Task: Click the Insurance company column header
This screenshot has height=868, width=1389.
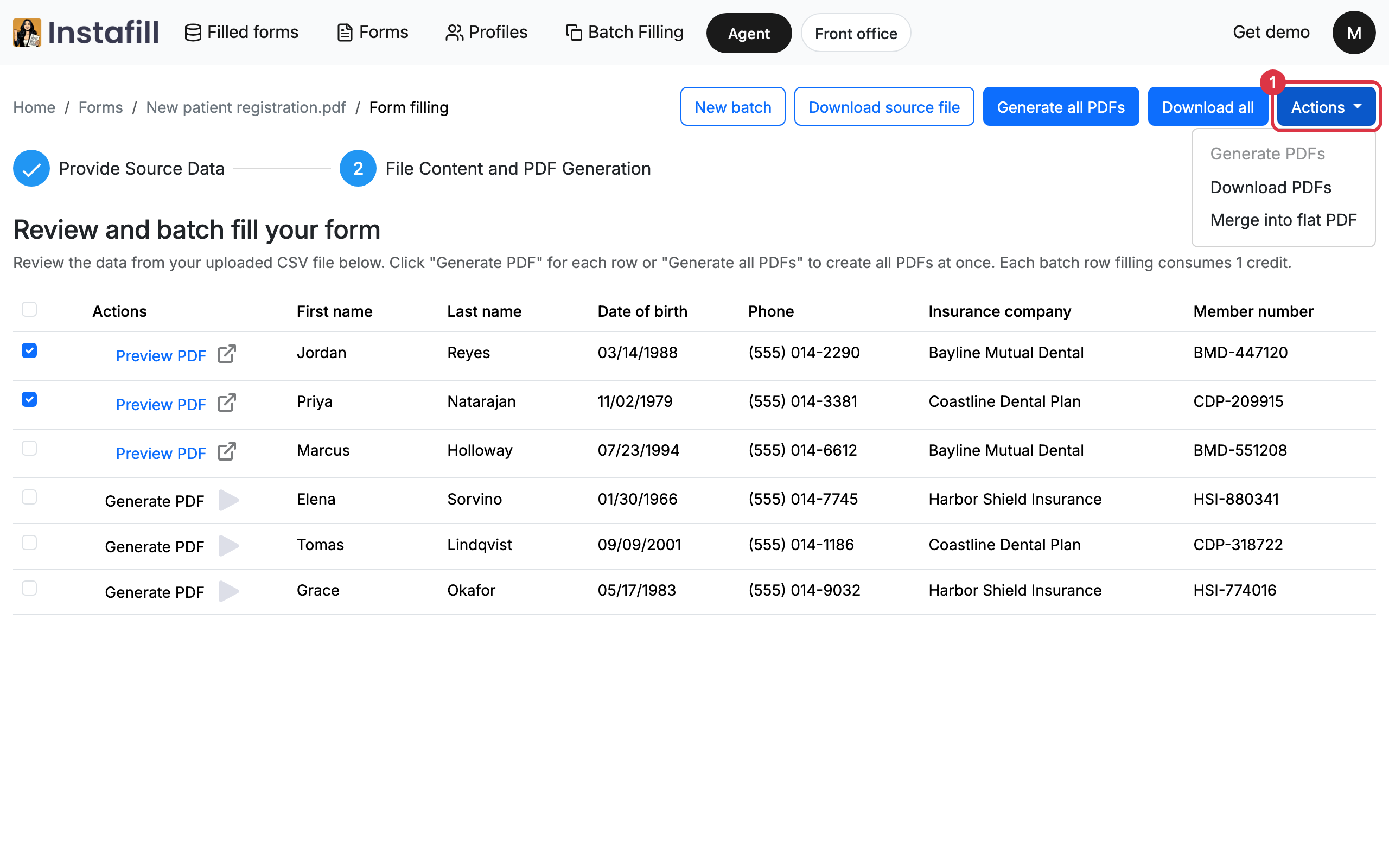Action: 1000,311
